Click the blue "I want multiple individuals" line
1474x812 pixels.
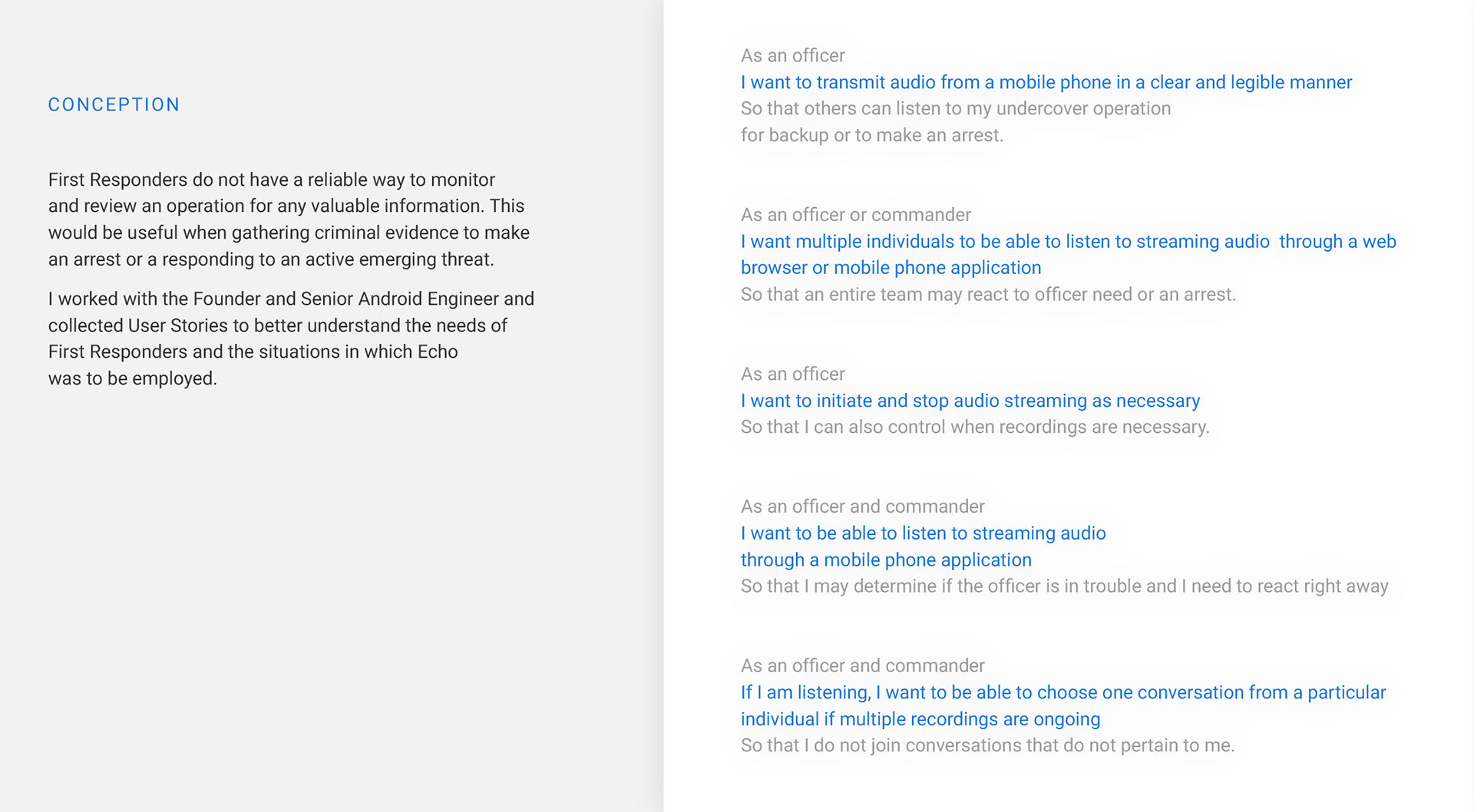click(x=1068, y=241)
